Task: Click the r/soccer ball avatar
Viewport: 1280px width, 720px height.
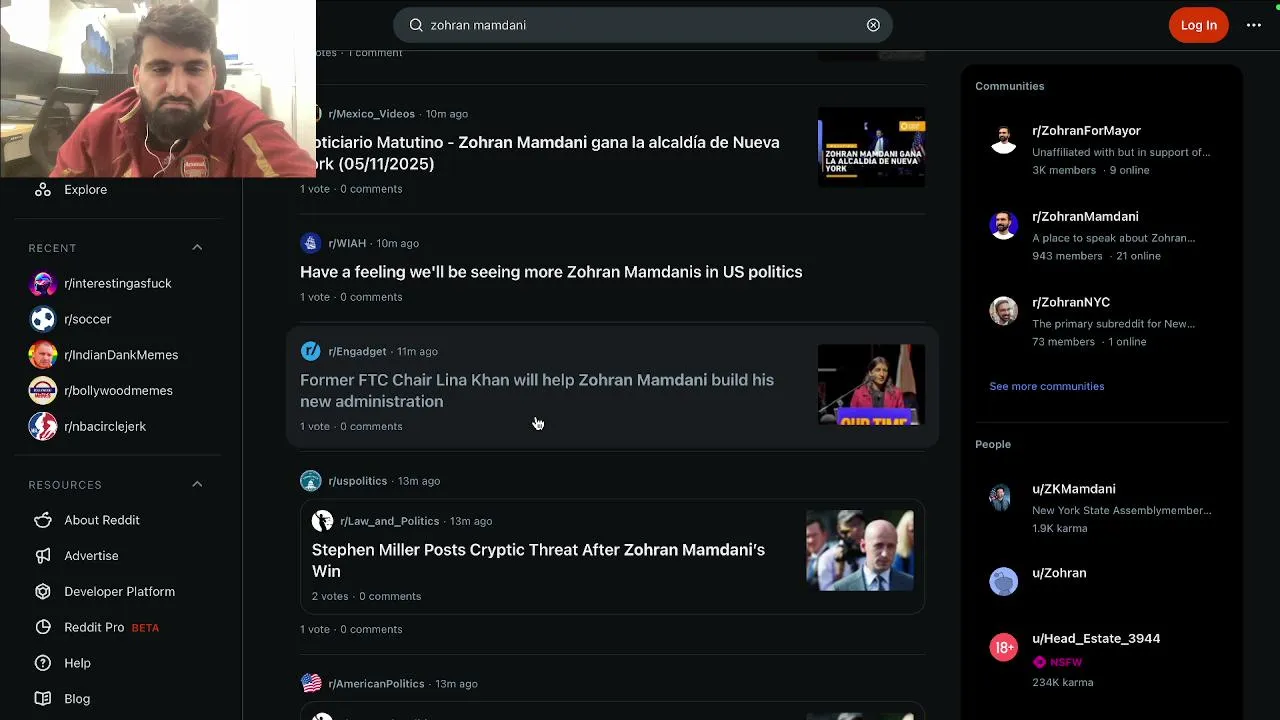Action: [x=43, y=319]
